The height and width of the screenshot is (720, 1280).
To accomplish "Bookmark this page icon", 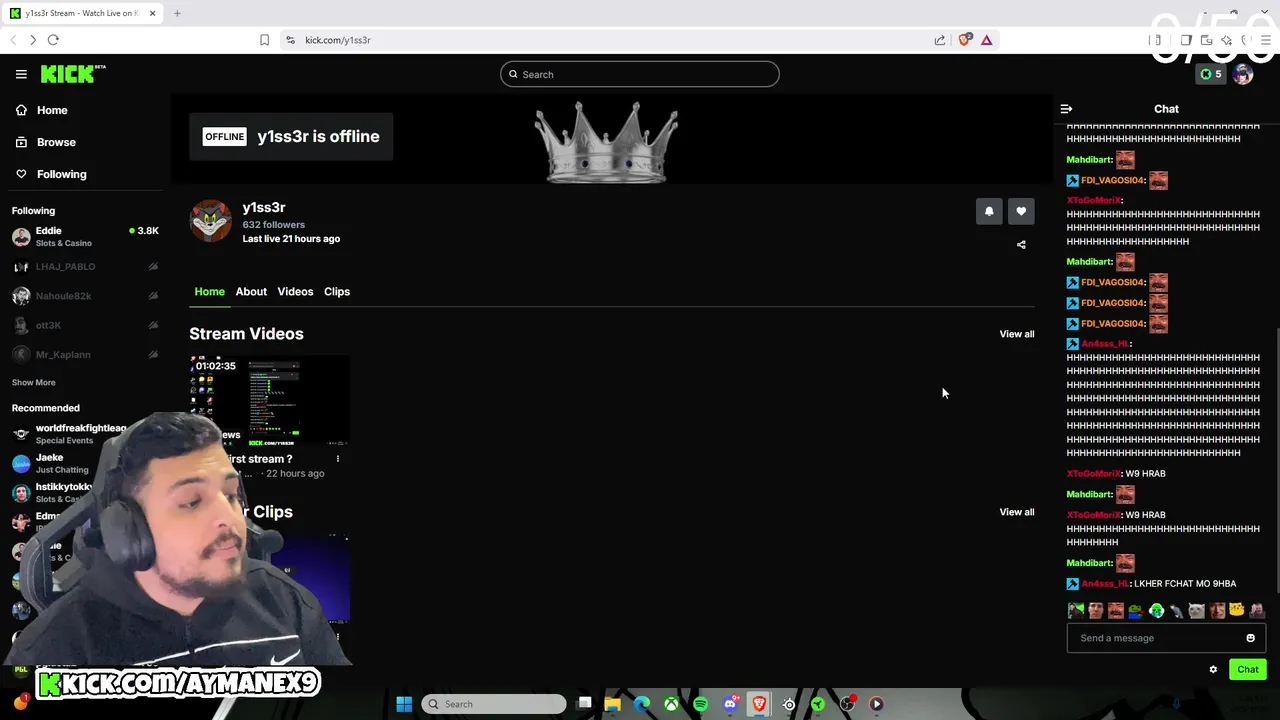I will tap(264, 40).
